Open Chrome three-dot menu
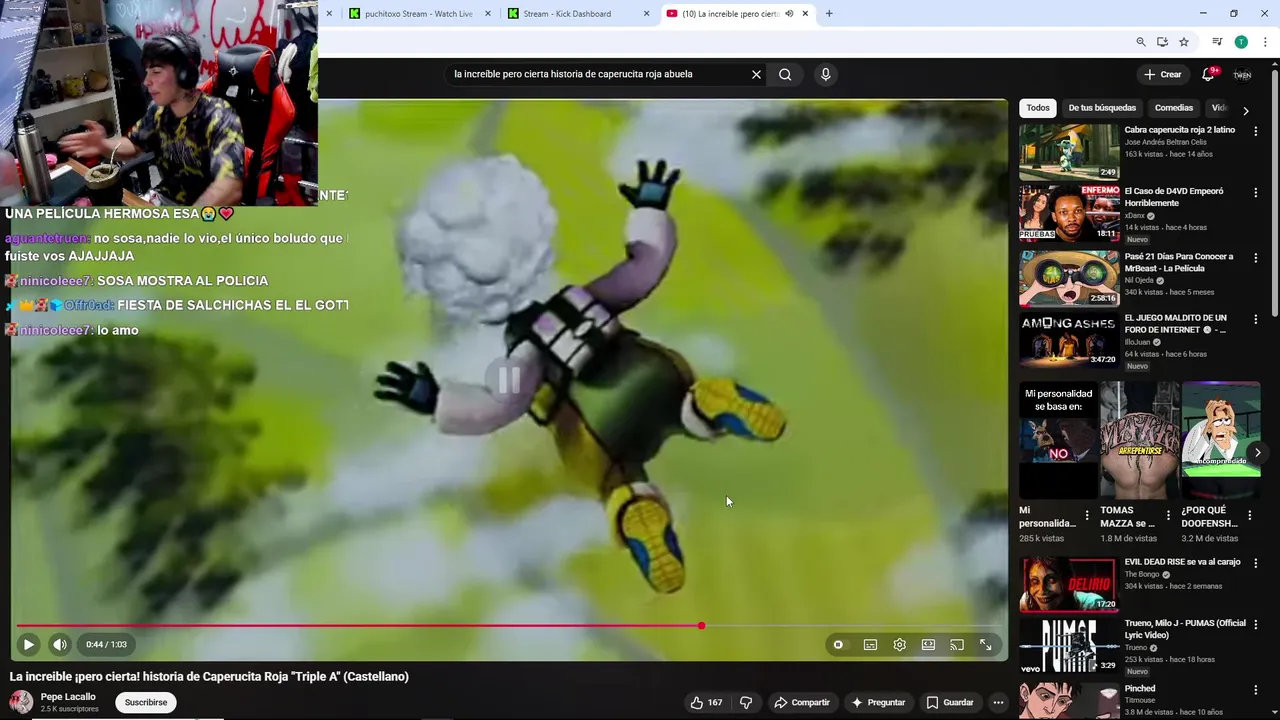The image size is (1280, 720). pyautogui.click(x=1265, y=42)
